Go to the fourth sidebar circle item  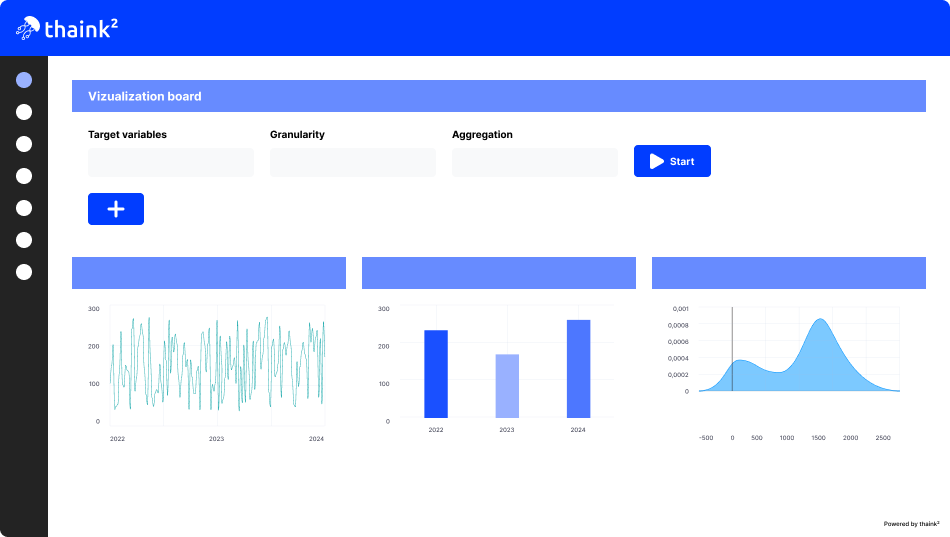24,176
